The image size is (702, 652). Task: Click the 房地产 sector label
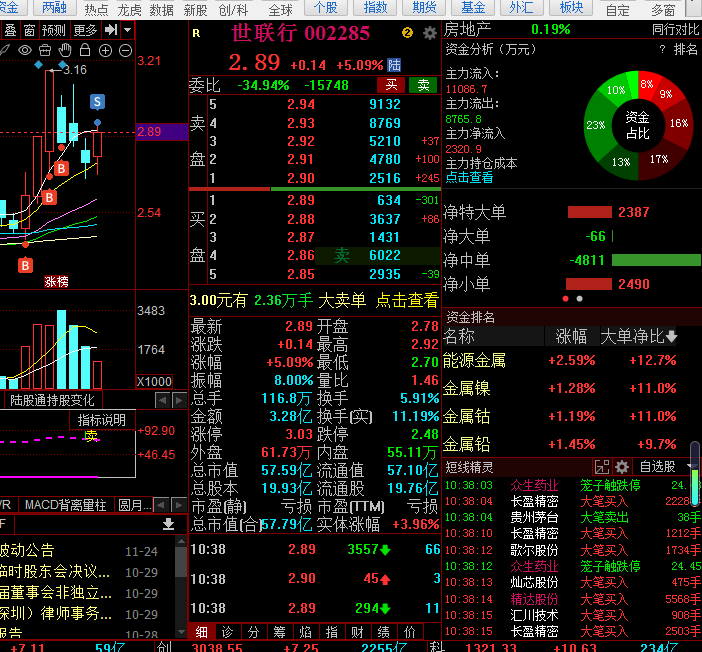point(467,30)
